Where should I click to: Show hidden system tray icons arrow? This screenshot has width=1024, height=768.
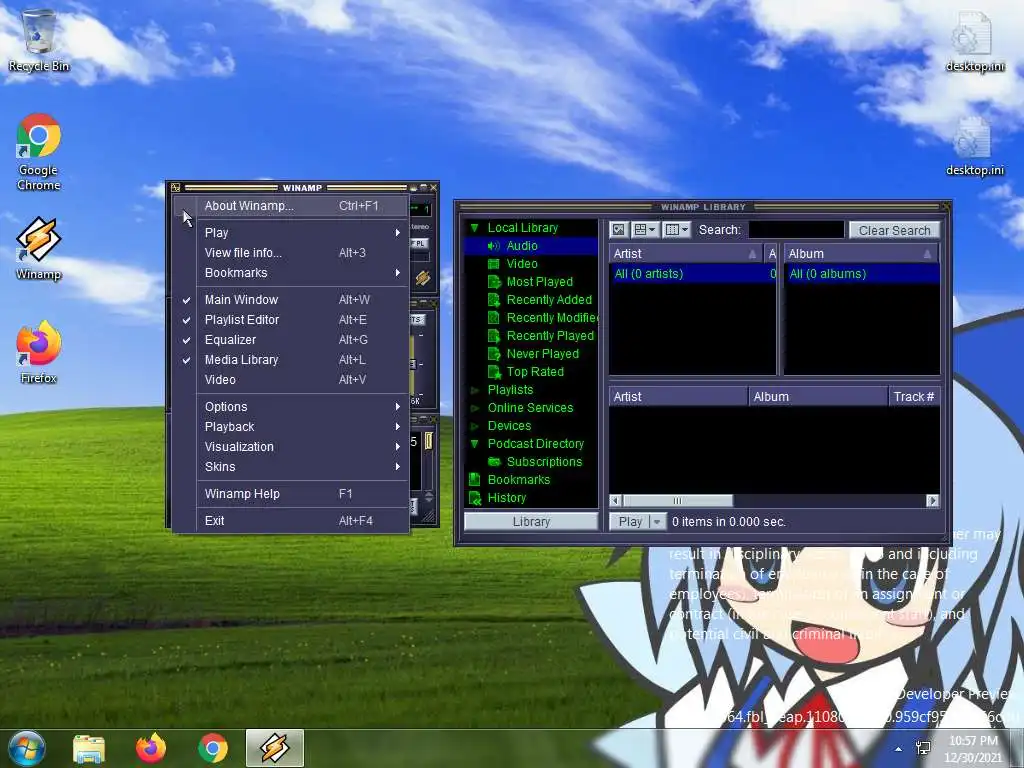click(899, 749)
